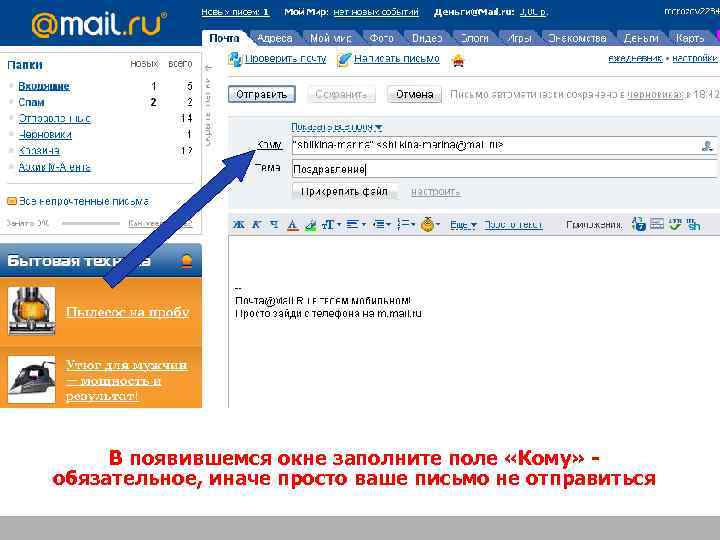Screen dimensions: 720x540
Task: Open the Корзина folder
Action: 39,151
